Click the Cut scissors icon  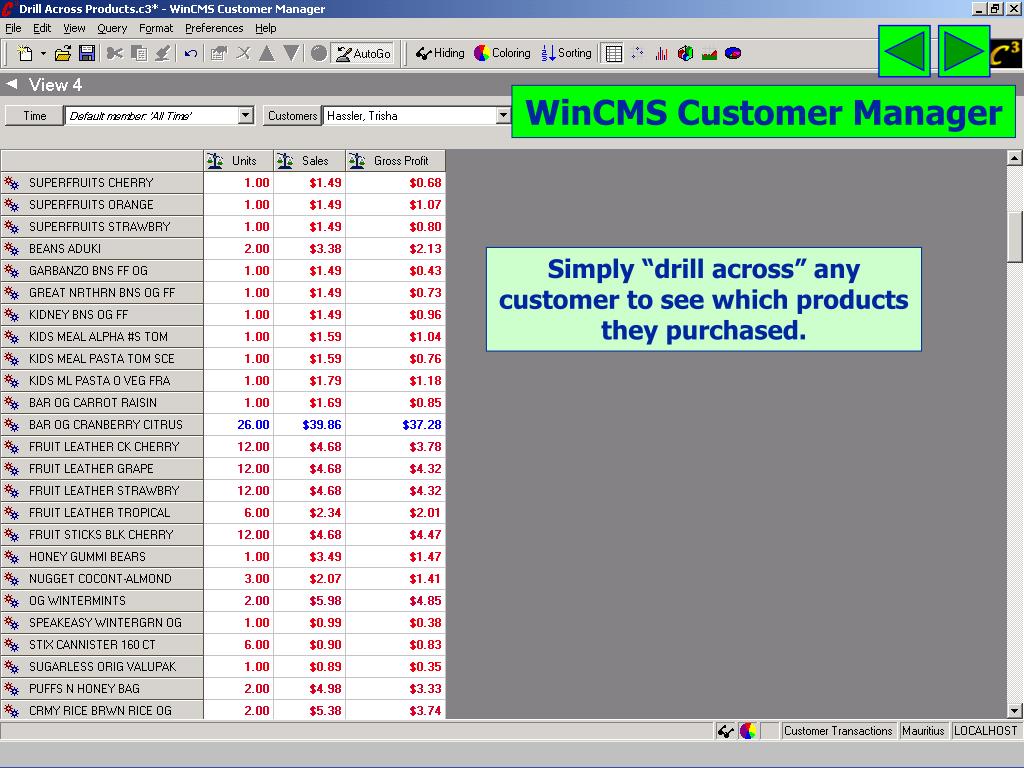(x=115, y=54)
